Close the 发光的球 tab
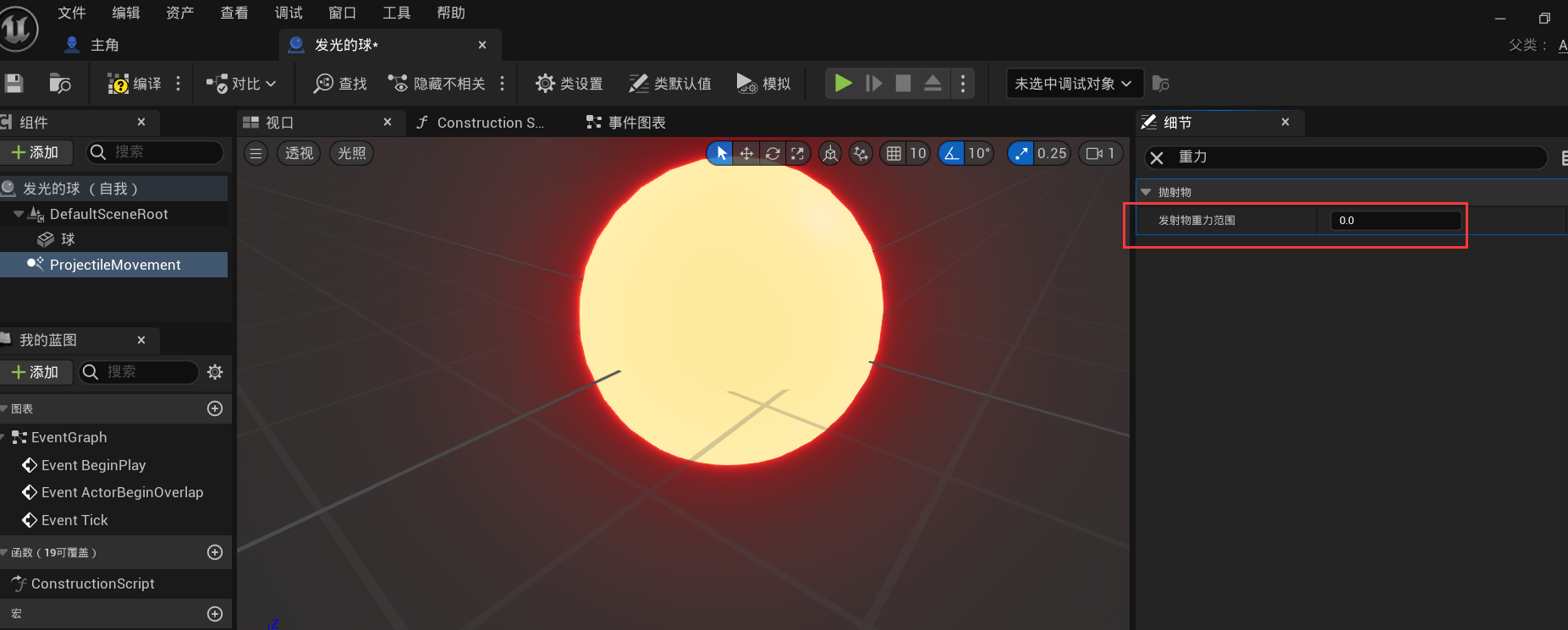The width and height of the screenshot is (1568, 630). coord(482,45)
